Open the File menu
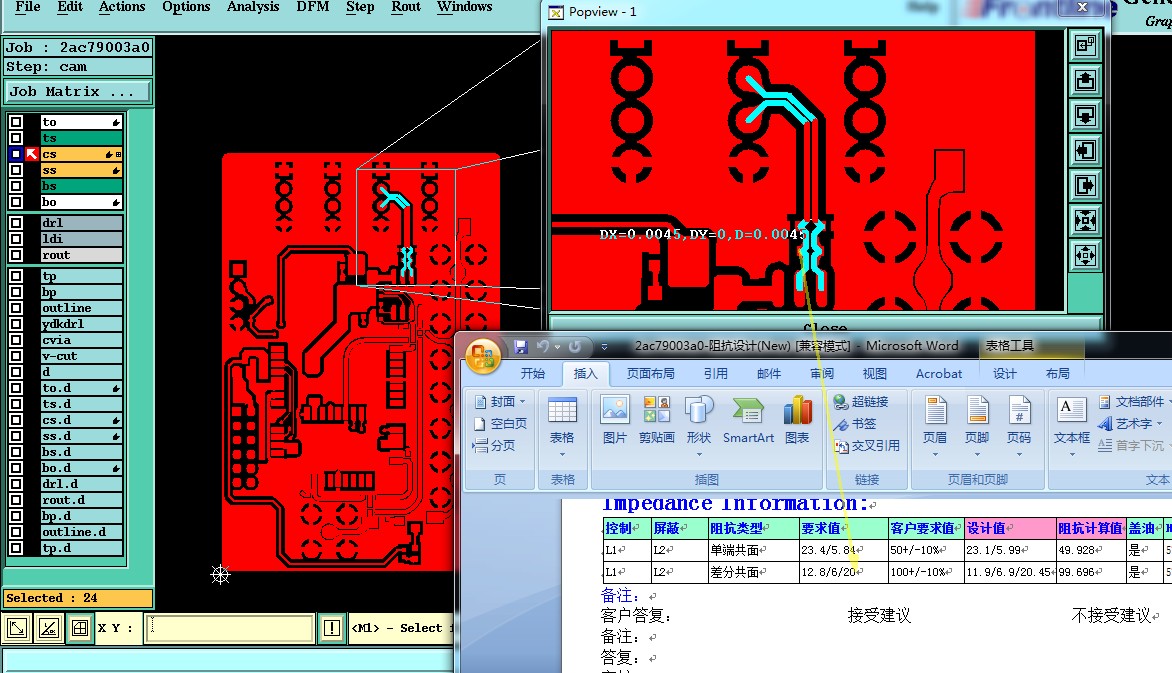1172x673 pixels. [x=28, y=7]
